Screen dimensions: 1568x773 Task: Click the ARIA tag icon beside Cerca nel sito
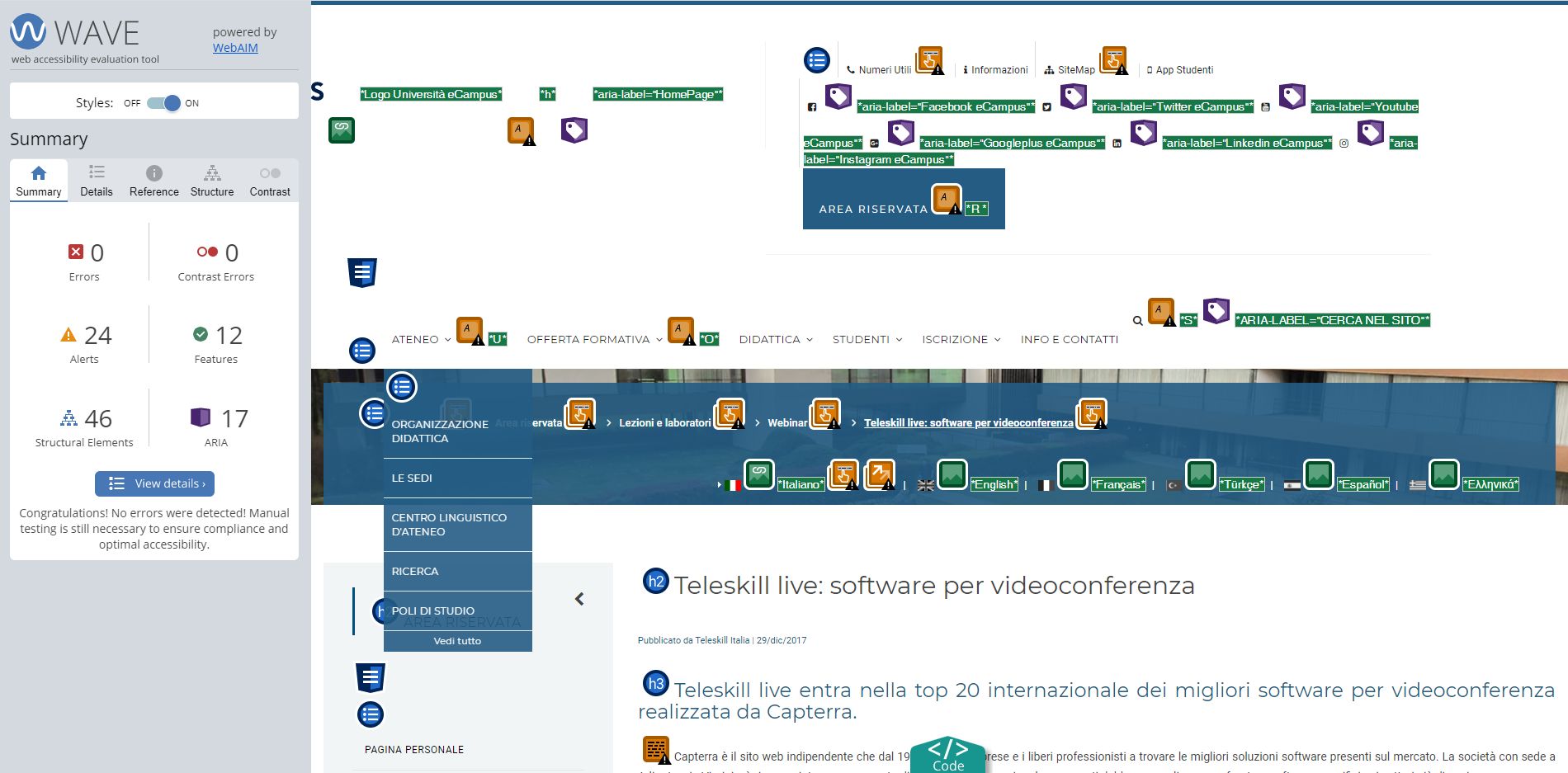coord(1216,311)
